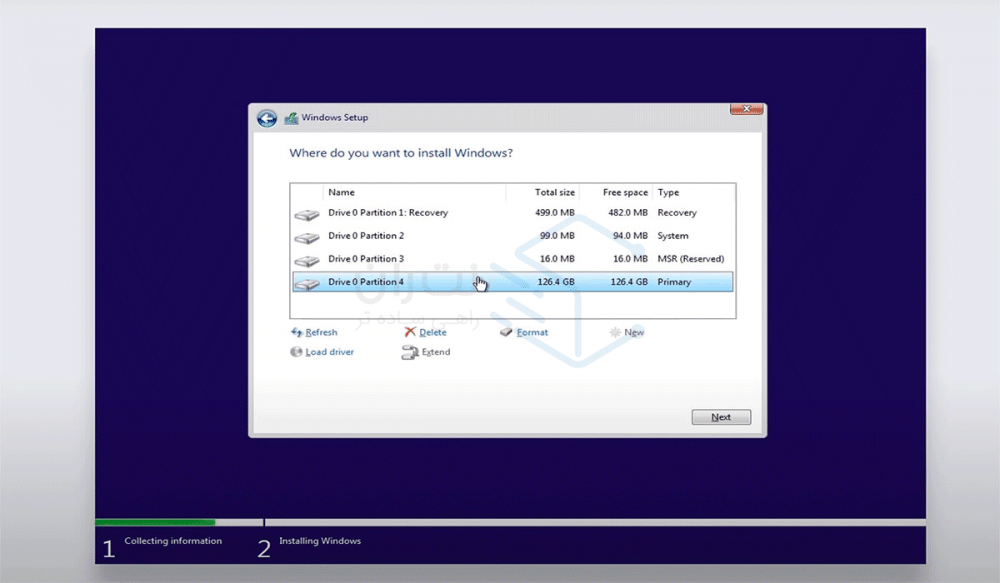Click the Free space column header
This screenshot has height=583, width=1000.
625,192
